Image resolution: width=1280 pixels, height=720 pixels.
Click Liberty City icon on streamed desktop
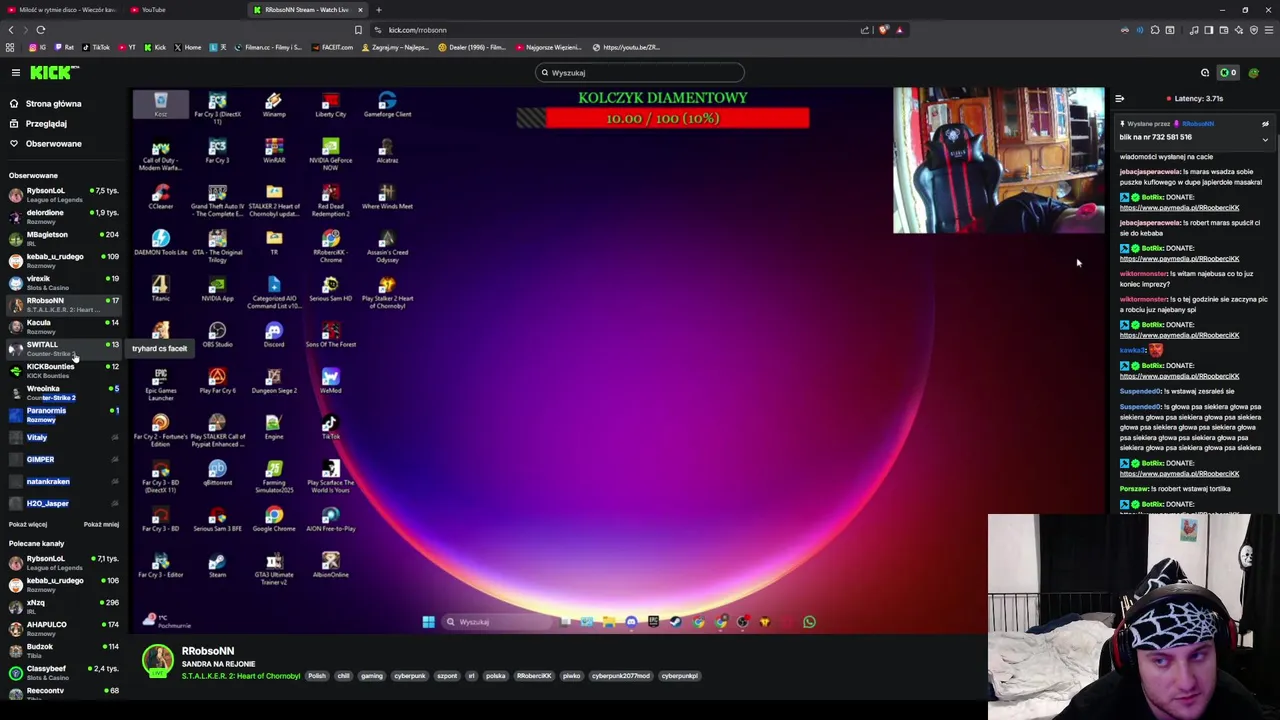click(331, 105)
